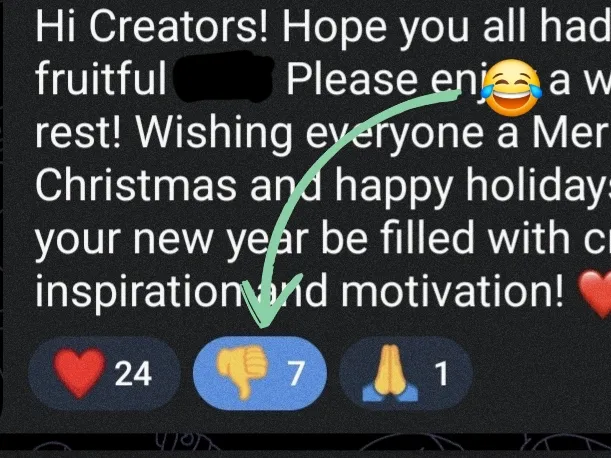The width and height of the screenshot is (611, 458).
Task: Click the blacked-out redacted word
Action: click(224, 77)
